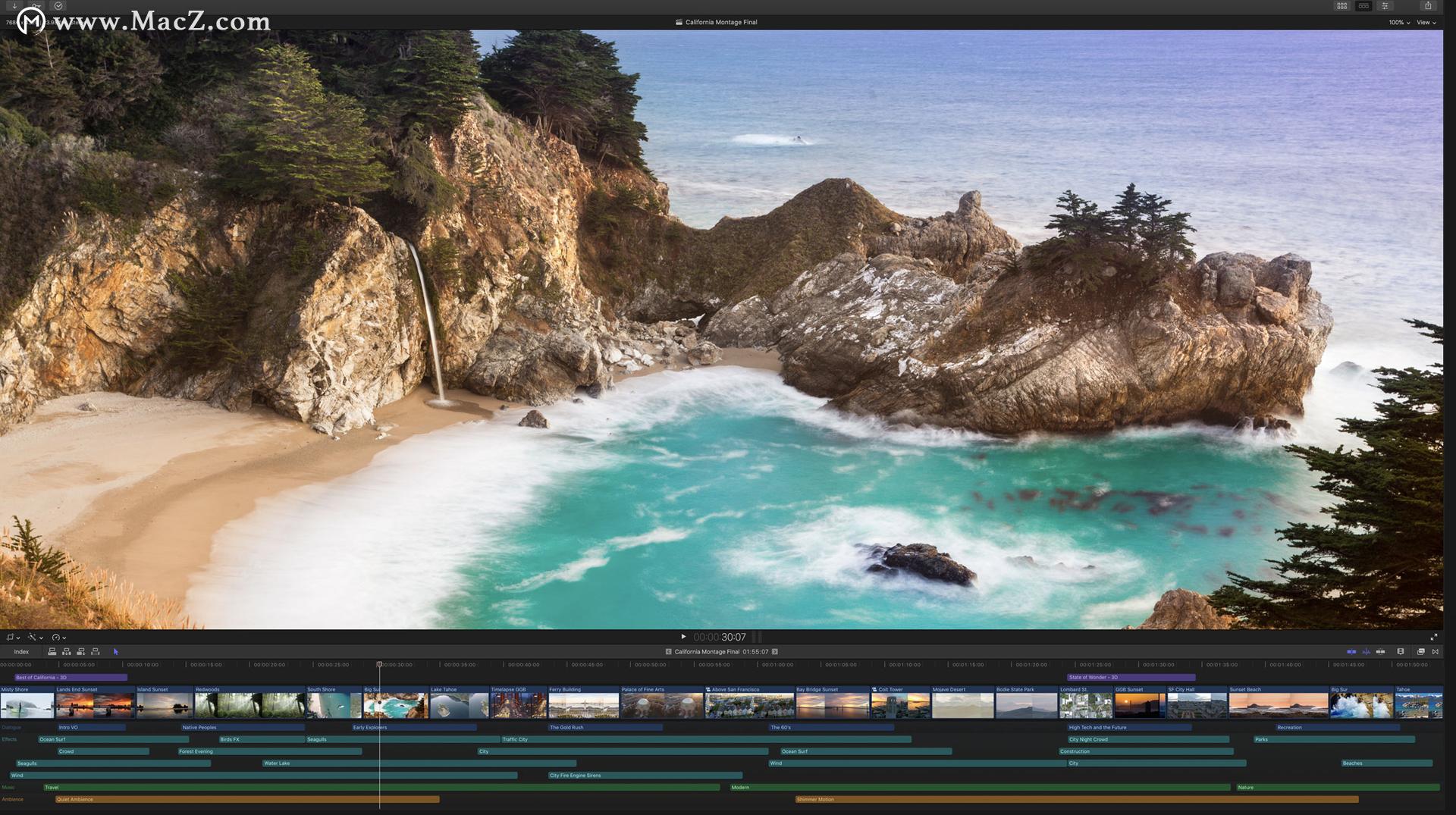
Task: Go forward in timeline history
Action: pos(774,651)
